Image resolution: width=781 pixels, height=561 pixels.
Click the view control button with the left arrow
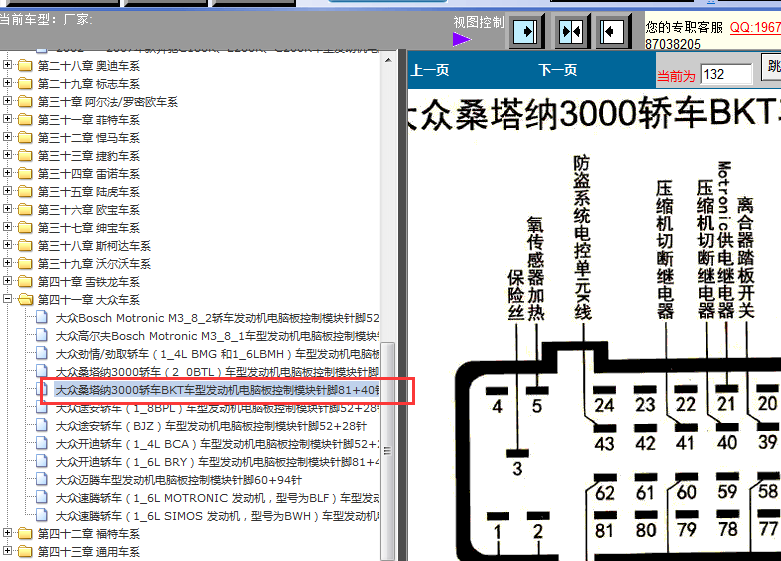point(612,32)
